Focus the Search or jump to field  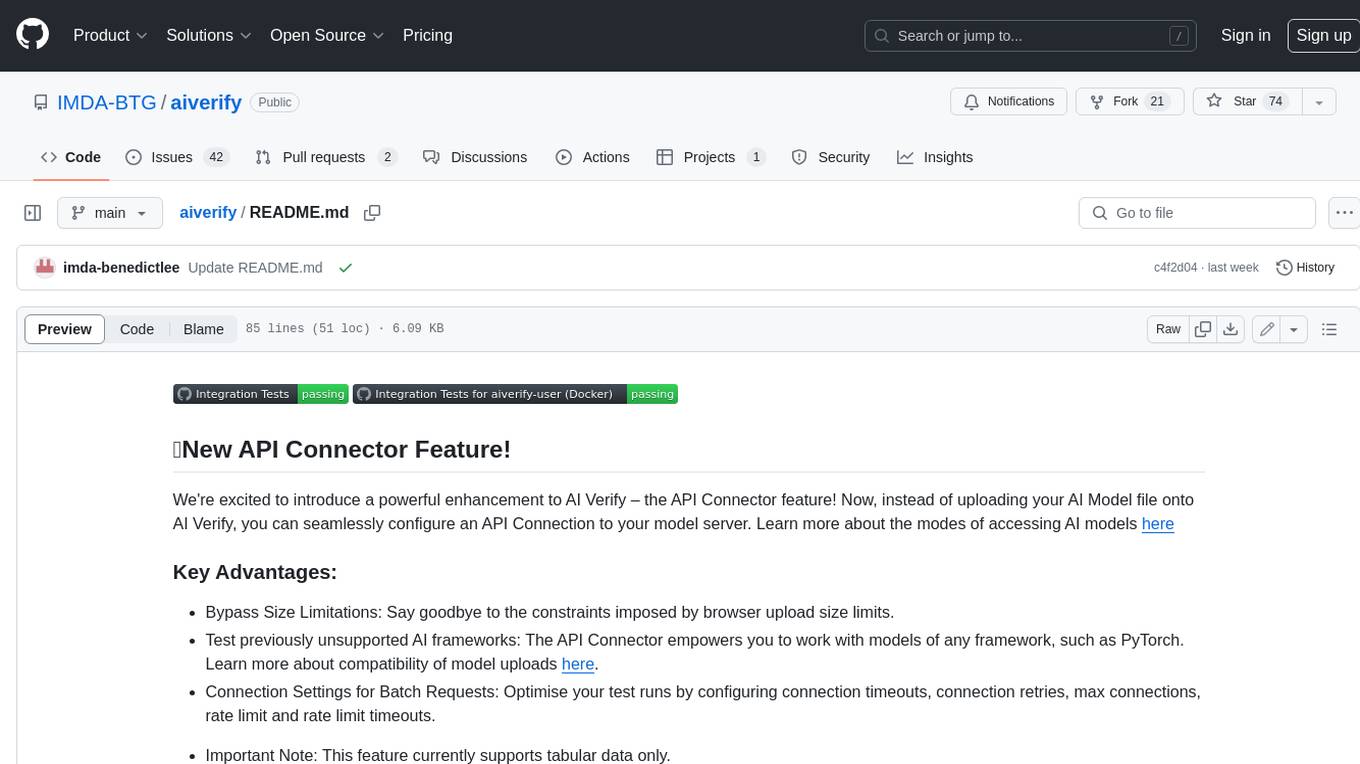pyautogui.click(x=1031, y=36)
